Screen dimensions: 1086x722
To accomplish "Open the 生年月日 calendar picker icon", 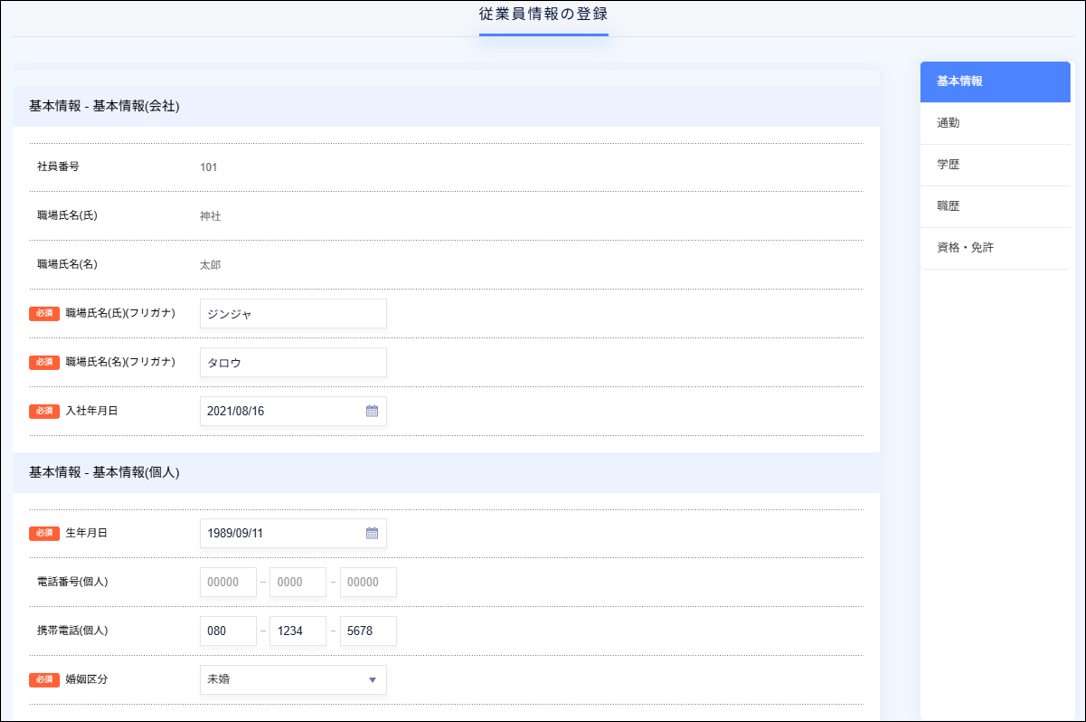I will 371,533.
